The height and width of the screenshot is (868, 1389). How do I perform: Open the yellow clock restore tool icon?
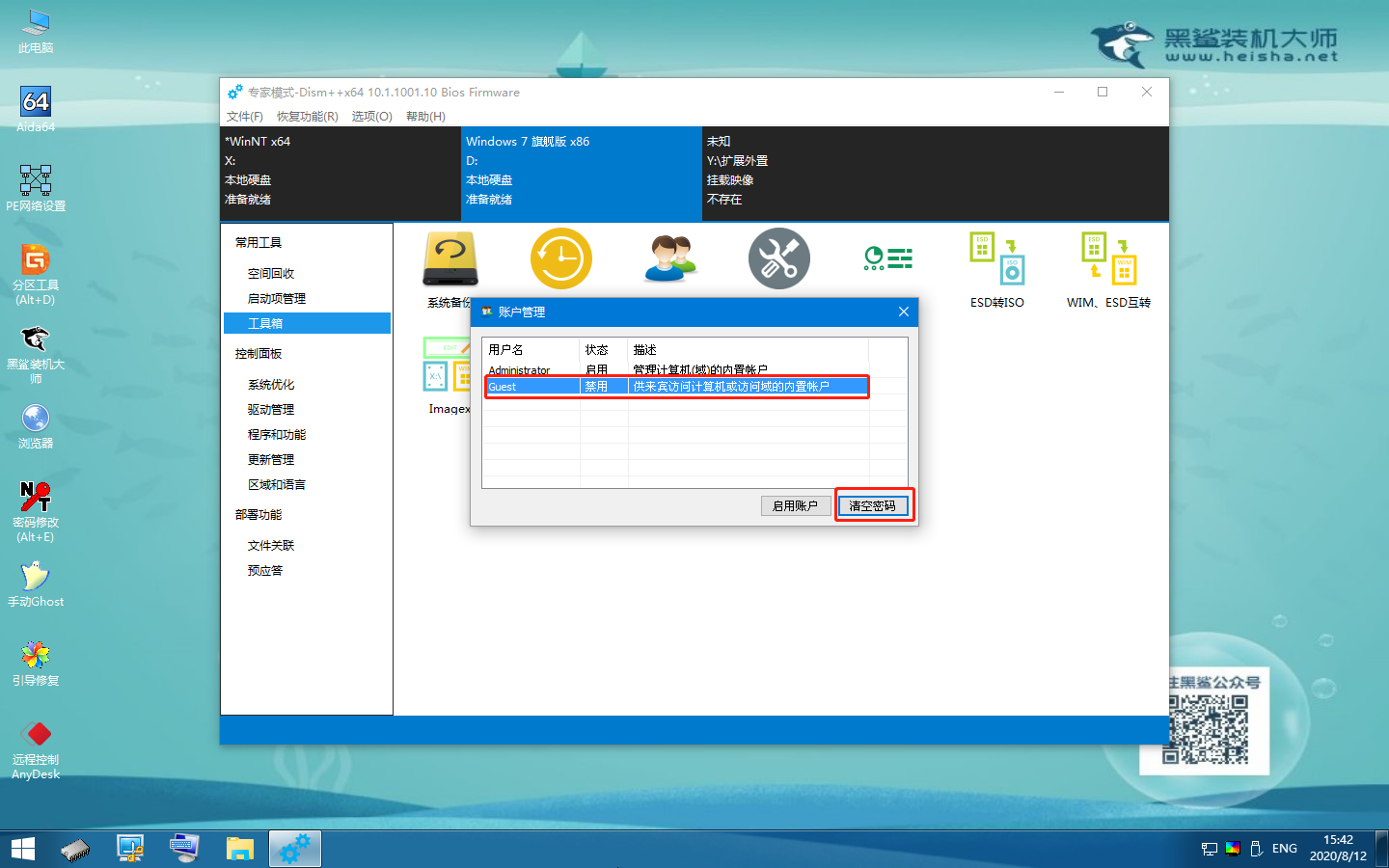click(560, 258)
